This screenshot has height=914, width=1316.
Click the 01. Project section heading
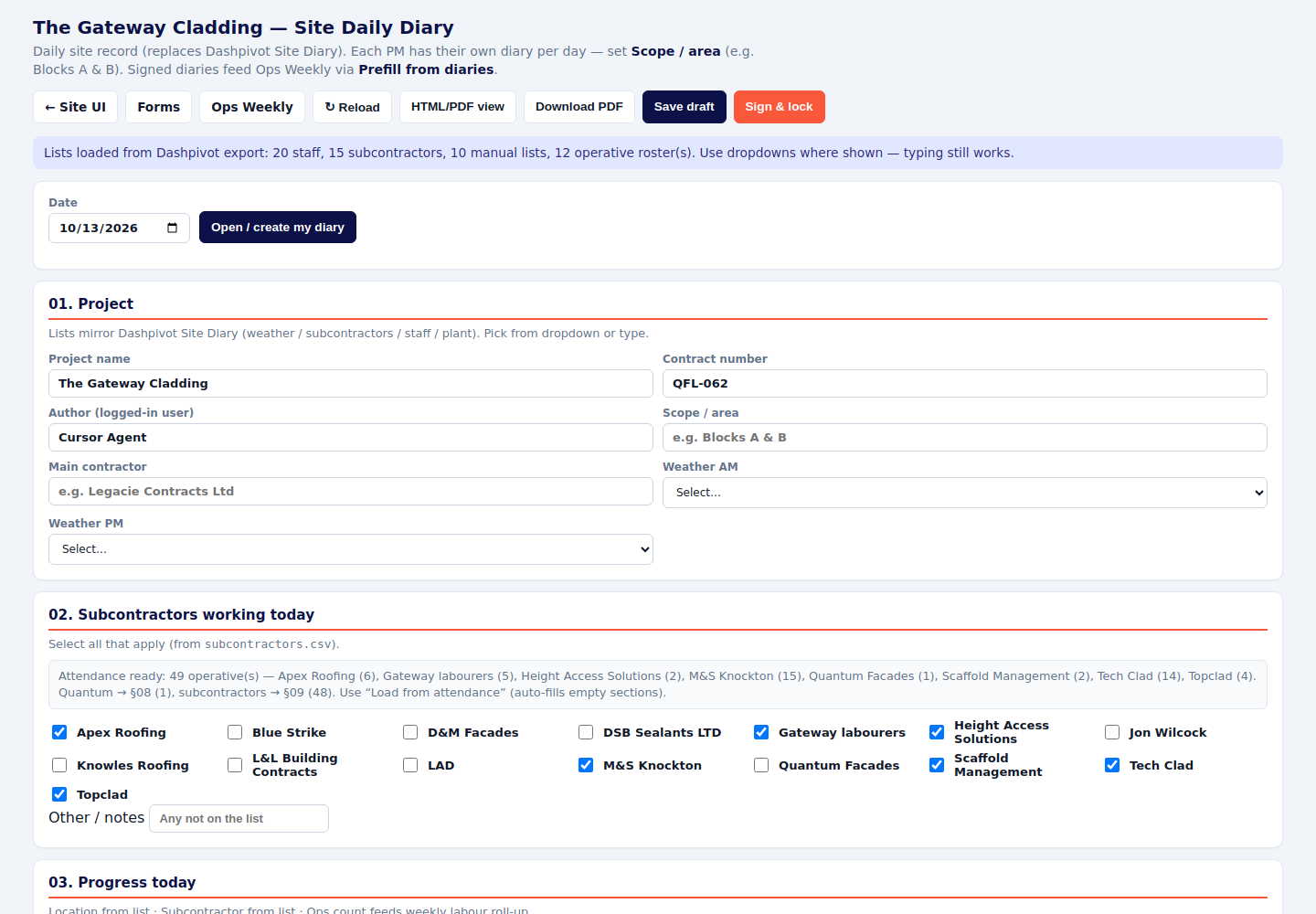click(x=90, y=303)
